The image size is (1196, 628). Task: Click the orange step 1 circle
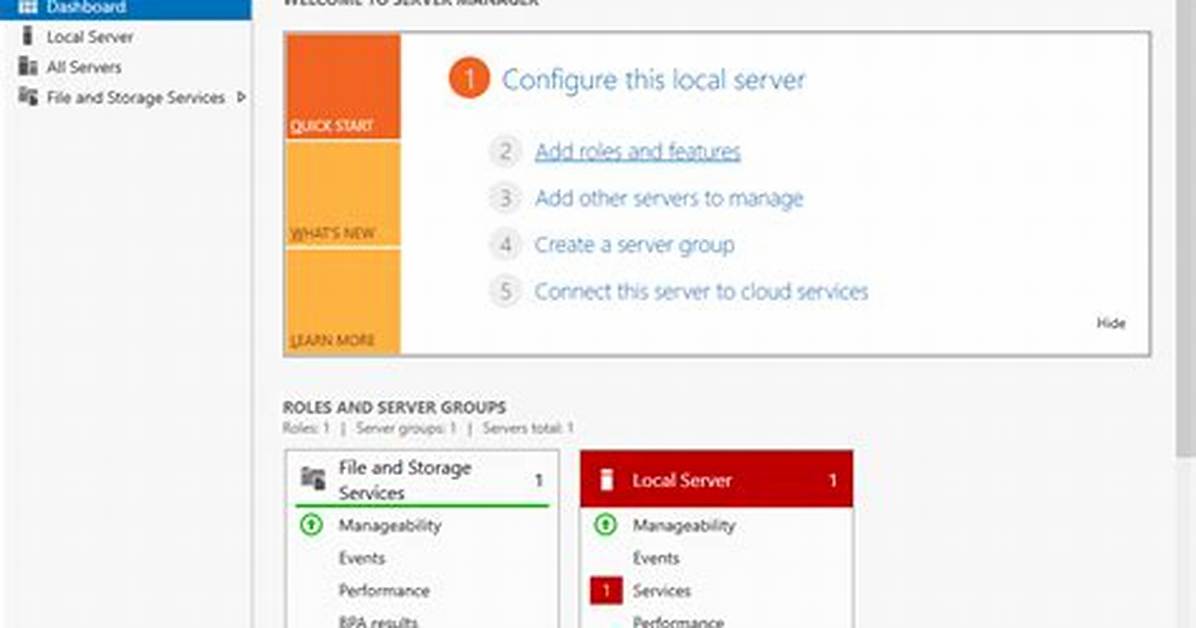(468, 79)
